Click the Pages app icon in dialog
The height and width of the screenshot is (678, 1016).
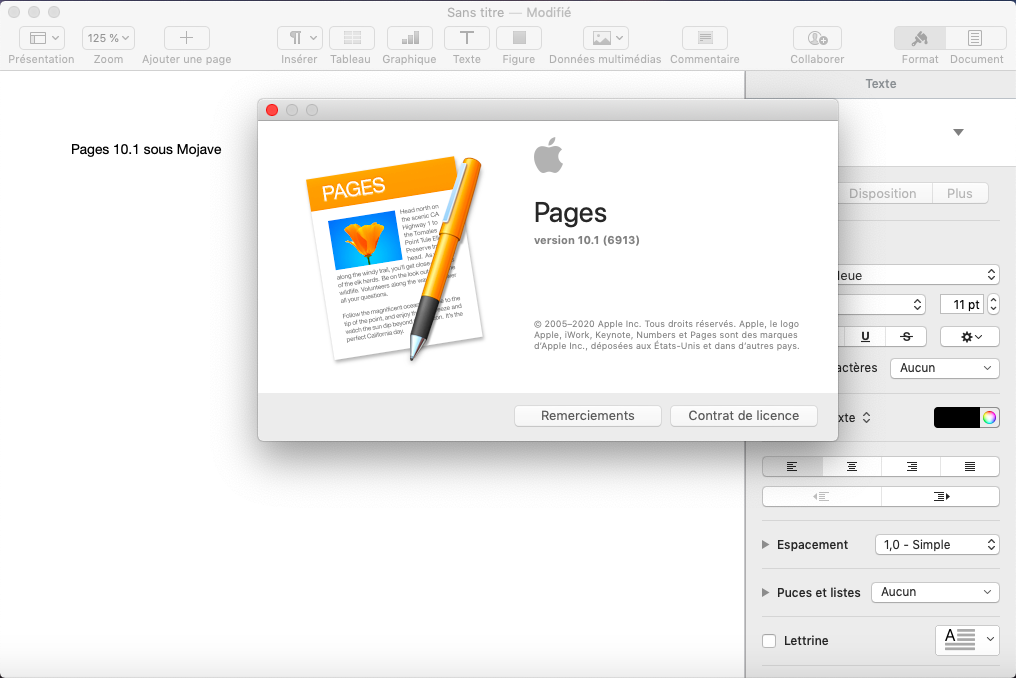pyautogui.click(x=394, y=259)
